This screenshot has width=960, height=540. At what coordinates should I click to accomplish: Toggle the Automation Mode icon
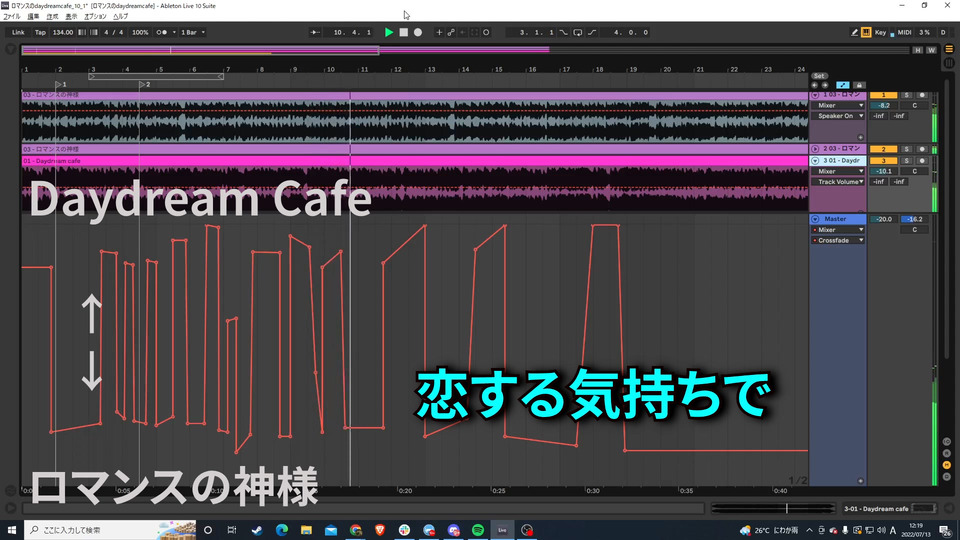click(843, 85)
